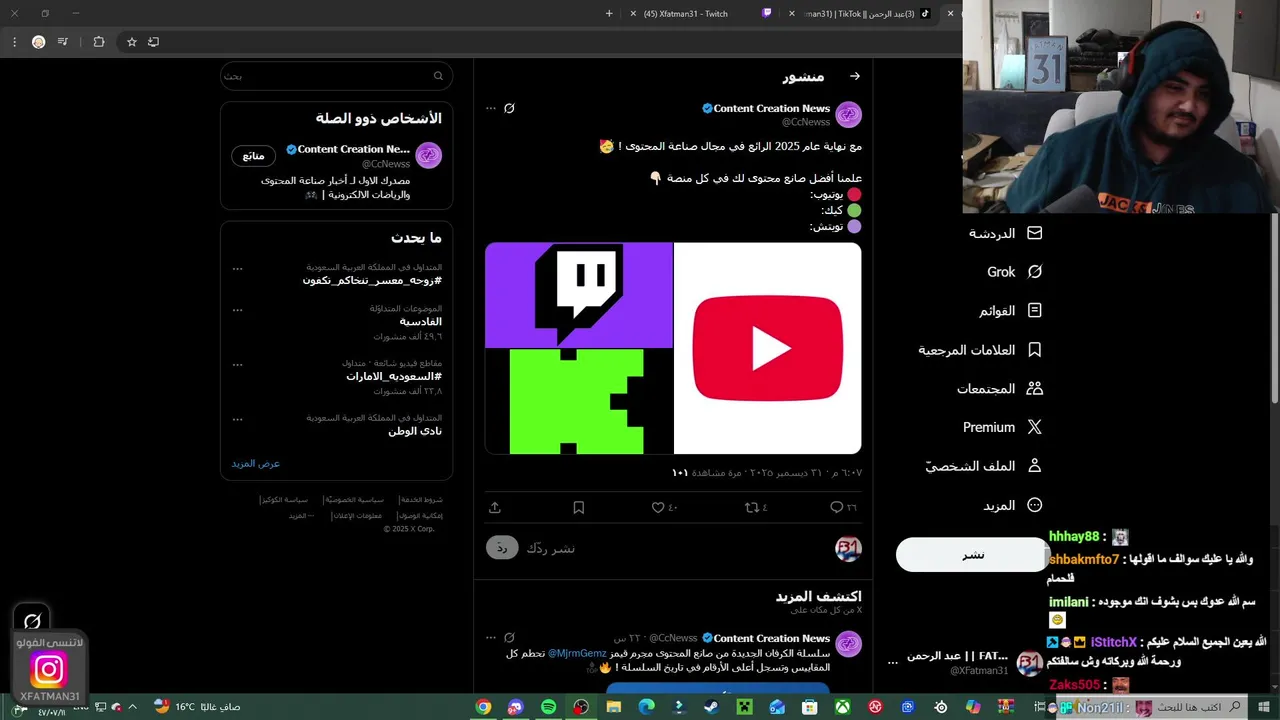The width and height of the screenshot is (1280, 720).
Task: Open the browser three-dot menu
Action: pos(14,42)
